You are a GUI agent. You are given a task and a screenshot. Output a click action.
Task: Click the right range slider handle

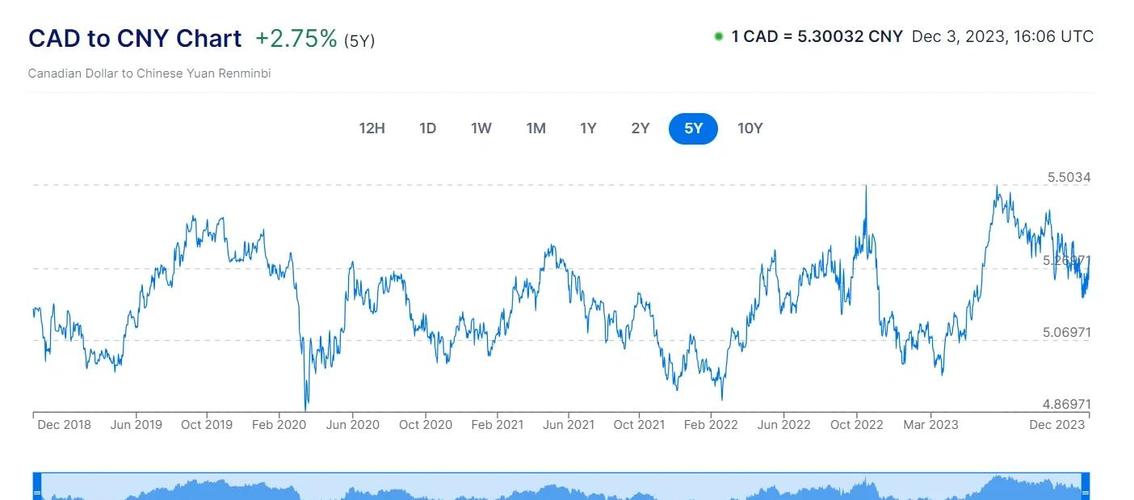click(x=1087, y=491)
